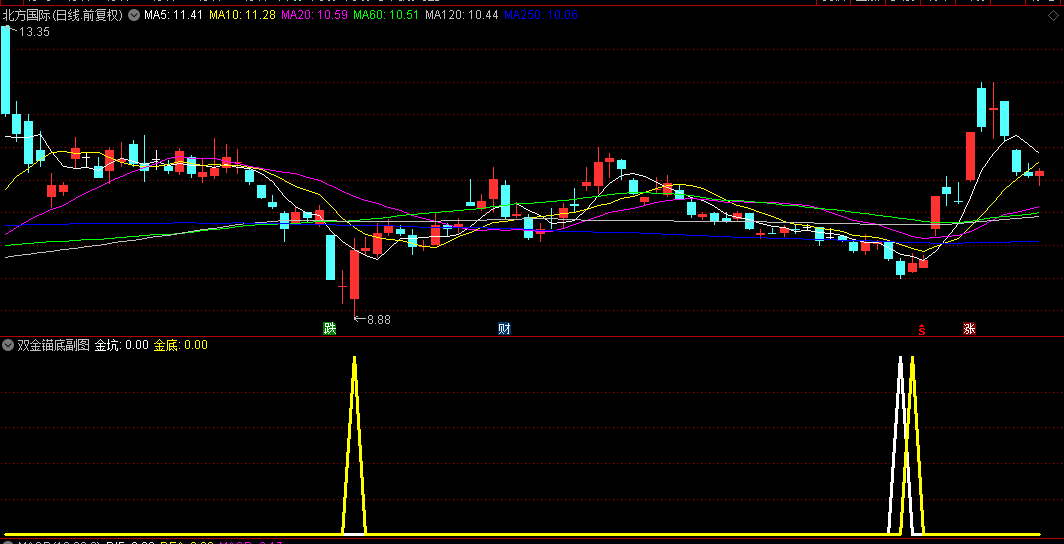Click the green 跌 event marker
1064x544 pixels.
coord(330,329)
